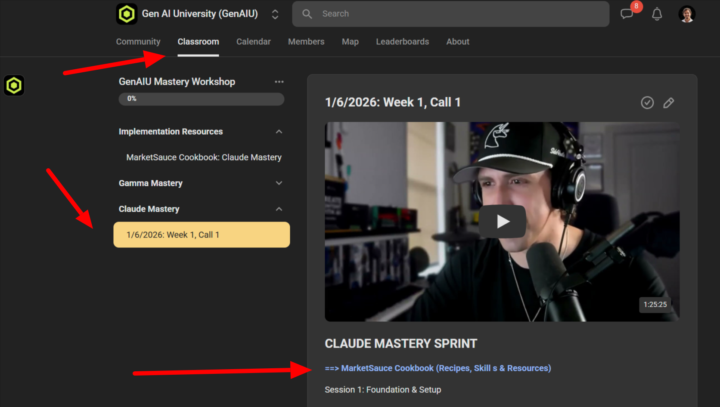720x407 pixels.
Task: Play the Week 1 Call 1 video
Action: [x=502, y=221]
